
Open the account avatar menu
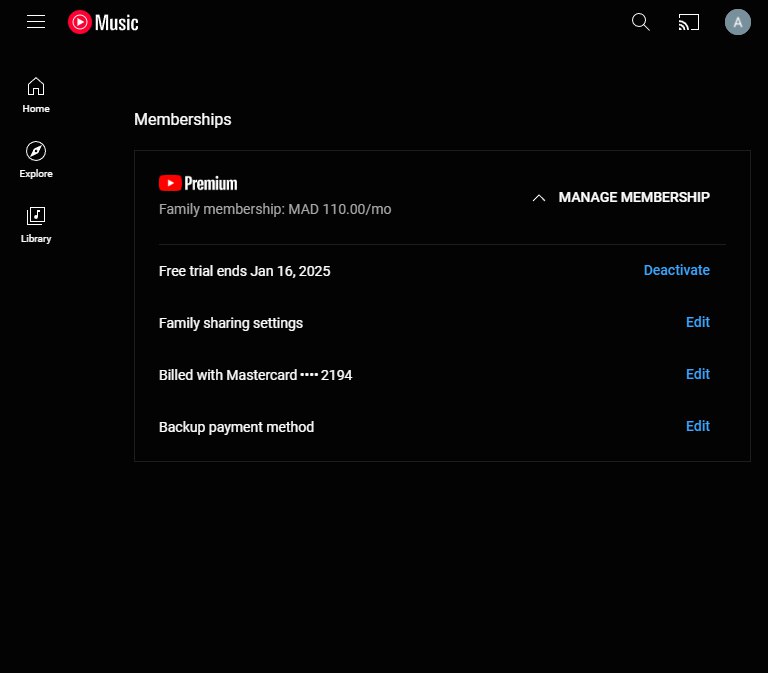coord(737,22)
